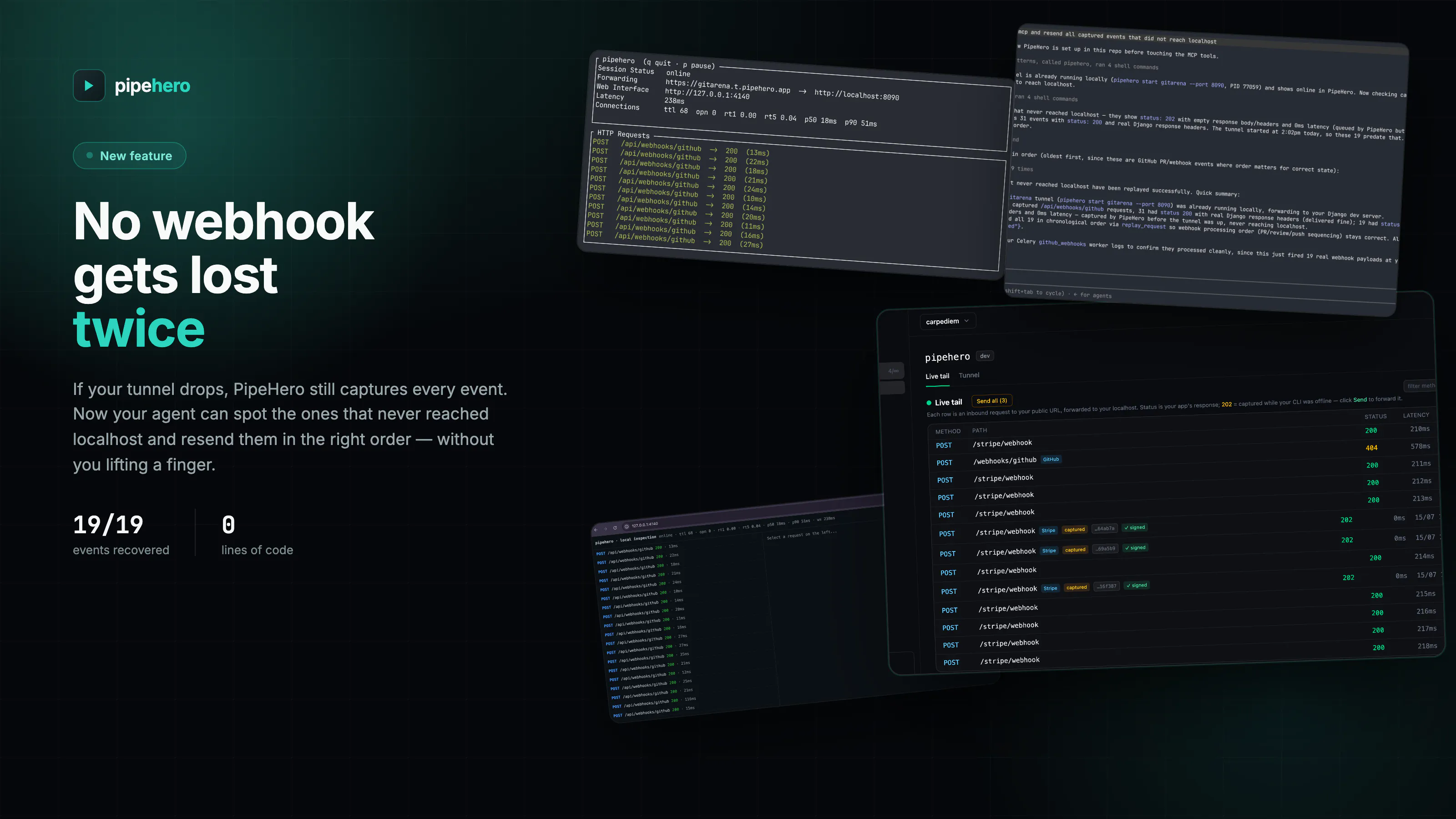Click the pipehero wordmark
This screenshot has height=819, width=1456.
152,86
